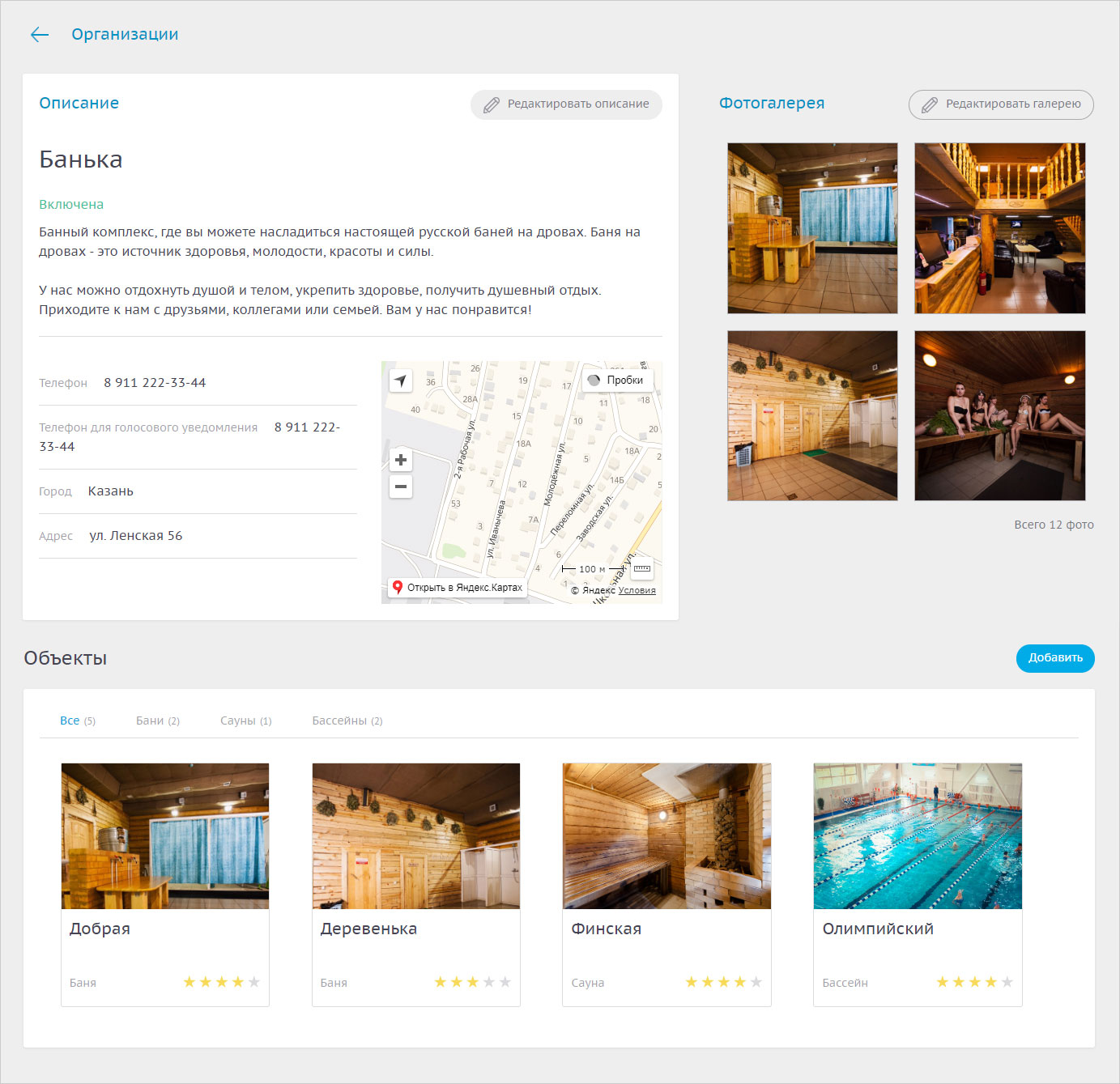Viewport: 1120px width, 1084px height.
Task: Click the Включена status text
Action: pos(71,205)
